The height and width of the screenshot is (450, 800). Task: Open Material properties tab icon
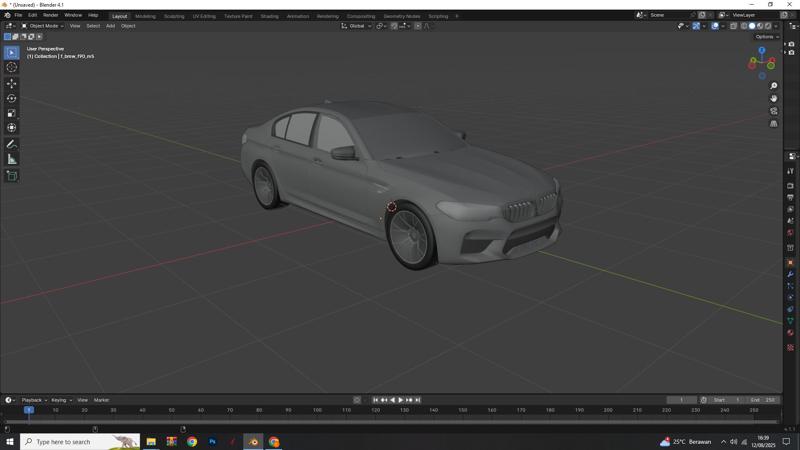coord(790,333)
